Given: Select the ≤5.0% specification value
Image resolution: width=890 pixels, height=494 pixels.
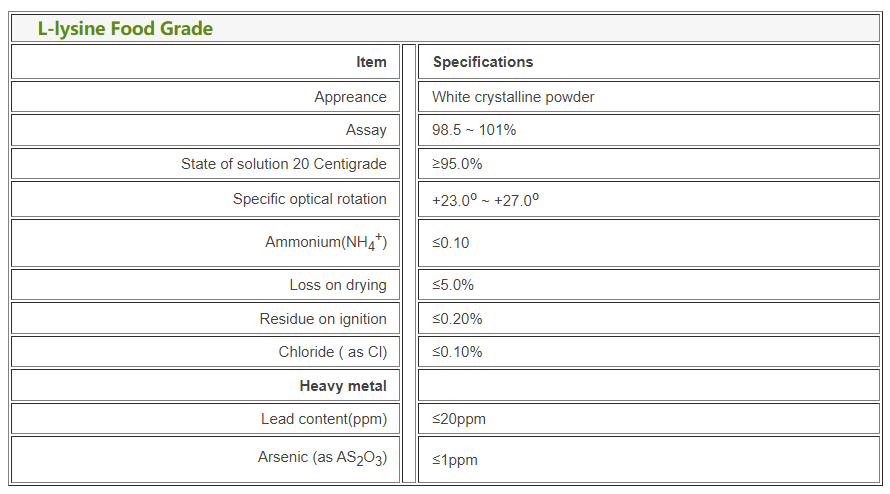Looking at the screenshot, I should click(x=453, y=285).
